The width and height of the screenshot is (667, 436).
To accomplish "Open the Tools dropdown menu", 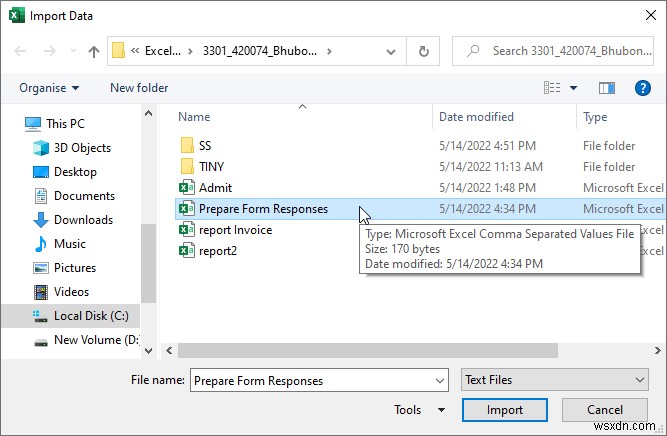I will coord(419,410).
